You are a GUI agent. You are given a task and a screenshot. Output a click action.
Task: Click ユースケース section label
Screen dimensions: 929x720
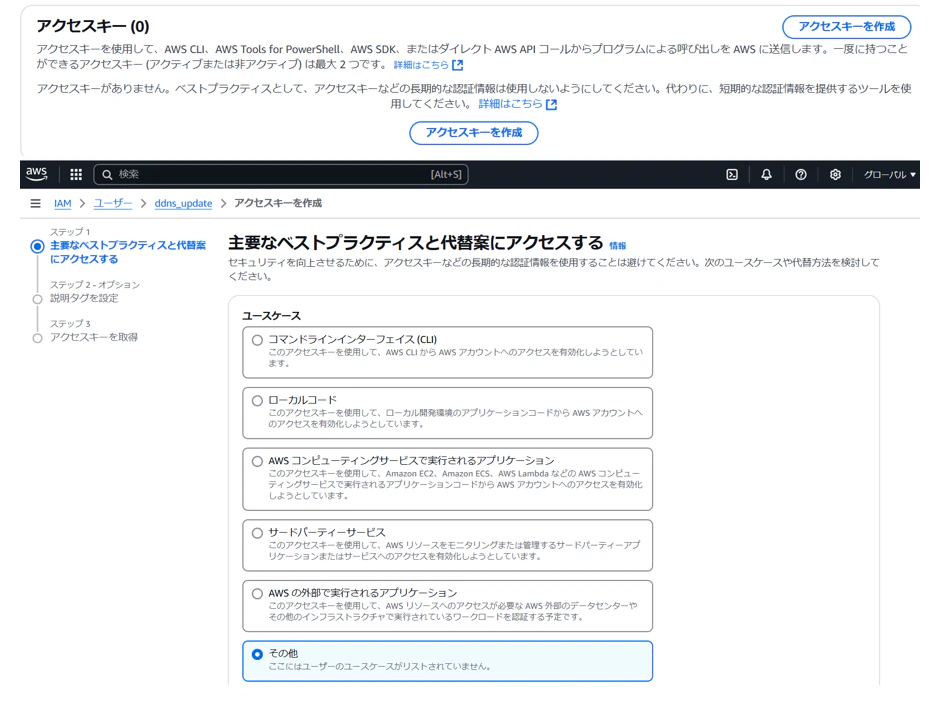[x=271, y=315]
